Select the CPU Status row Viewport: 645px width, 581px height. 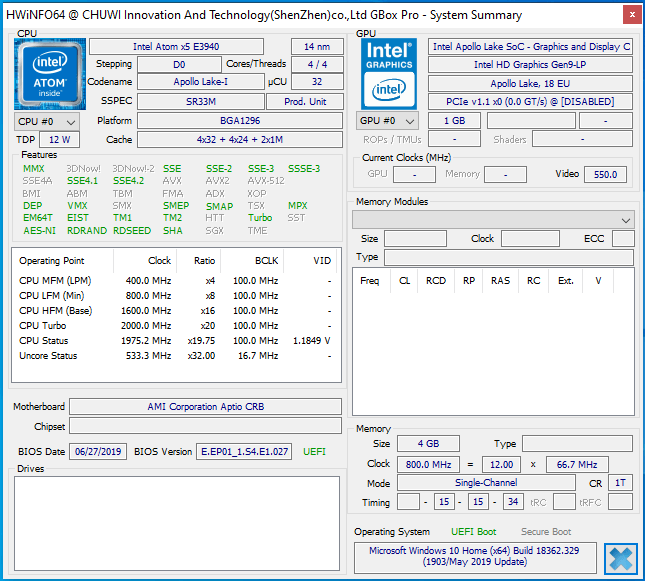tap(175, 341)
